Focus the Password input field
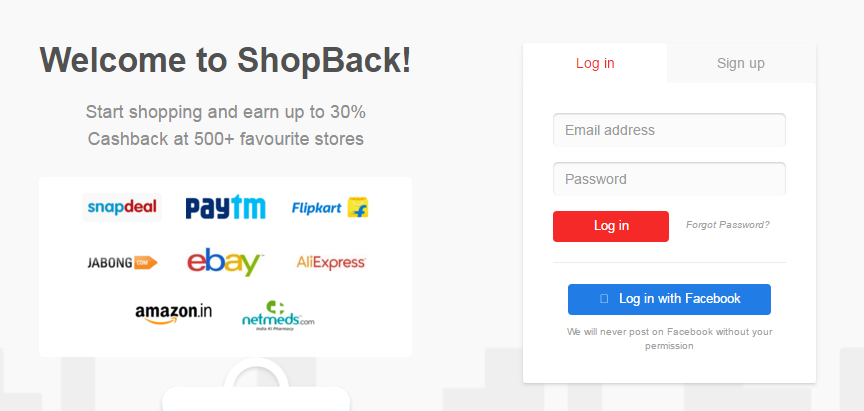Viewport: 864px width, 411px height. 669,179
